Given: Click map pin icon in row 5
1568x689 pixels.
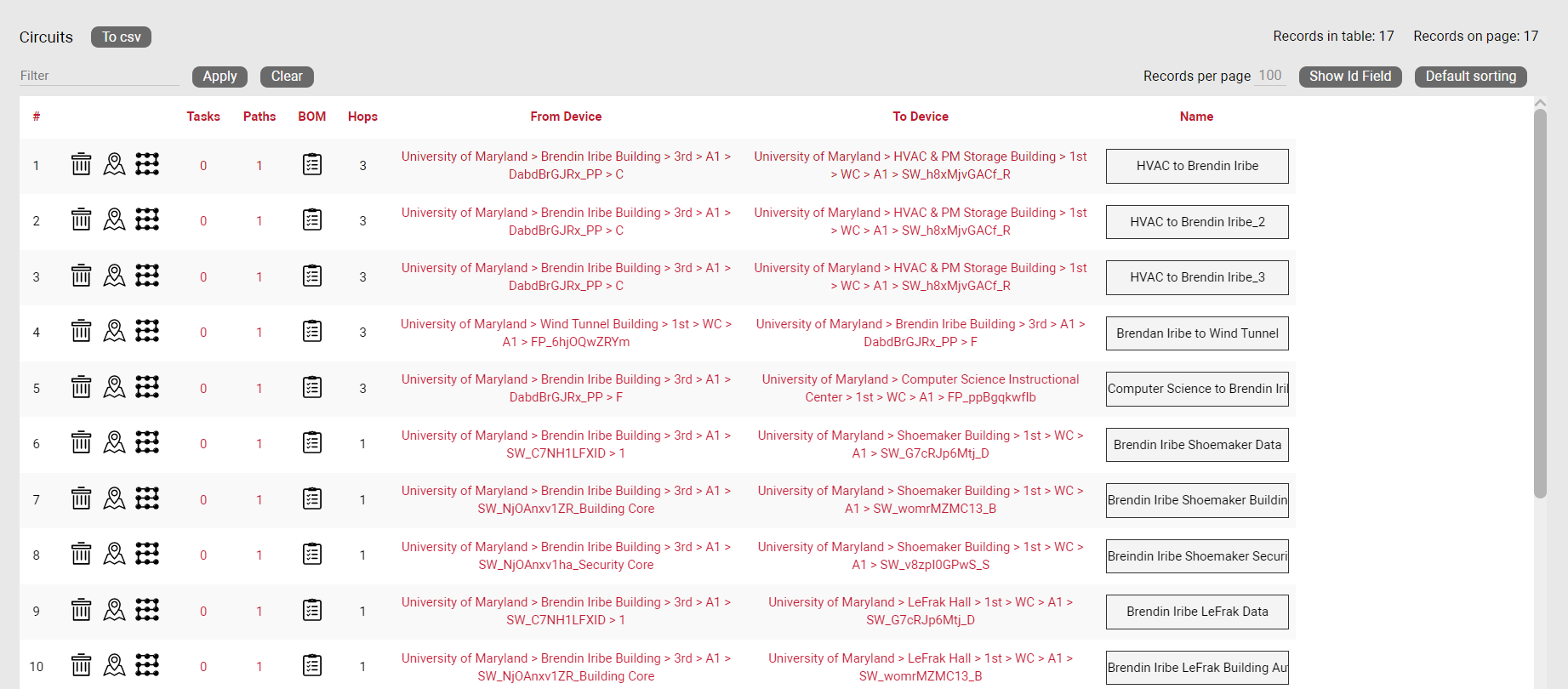Looking at the screenshot, I should (114, 387).
